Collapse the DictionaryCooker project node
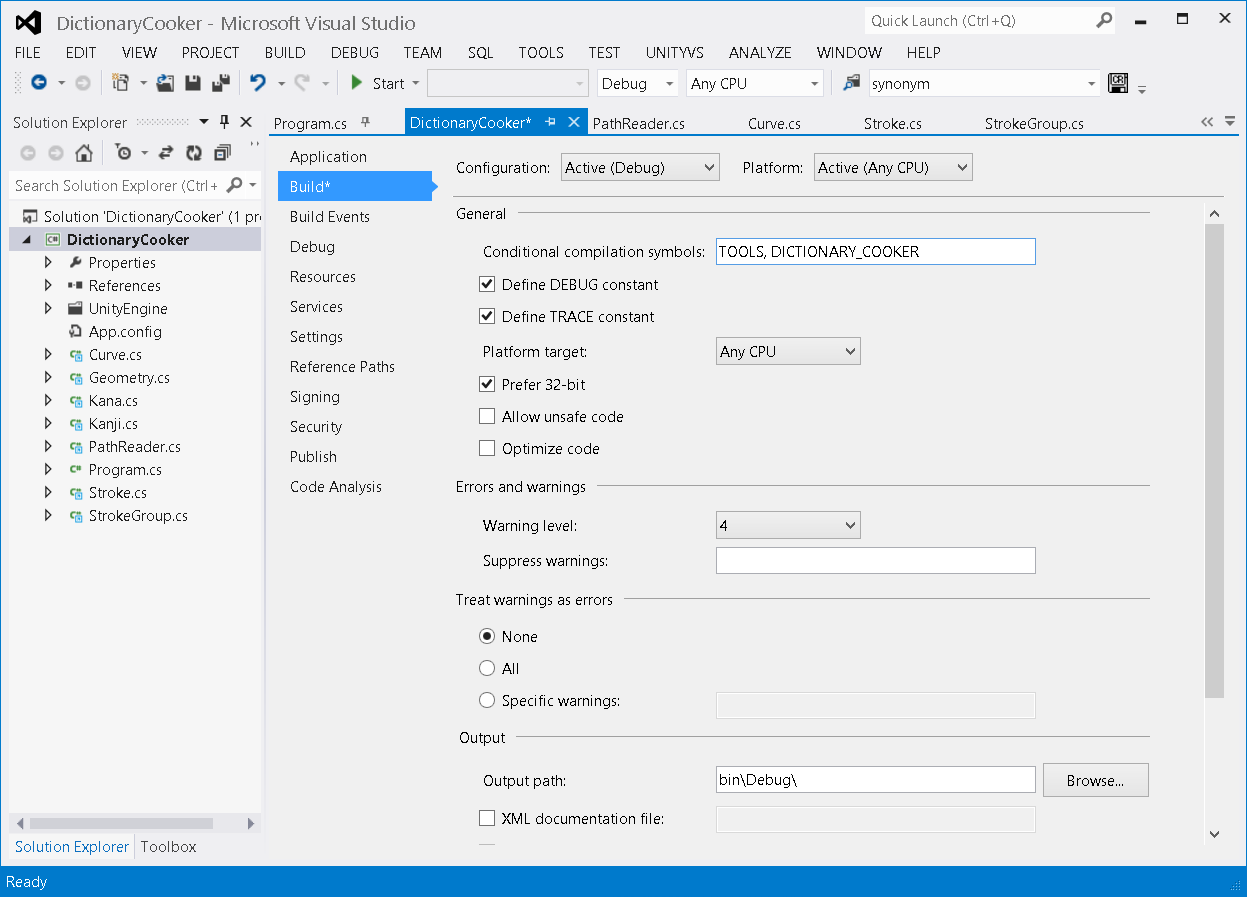Screen dimensions: 1247x897 [x=25, y=240]
